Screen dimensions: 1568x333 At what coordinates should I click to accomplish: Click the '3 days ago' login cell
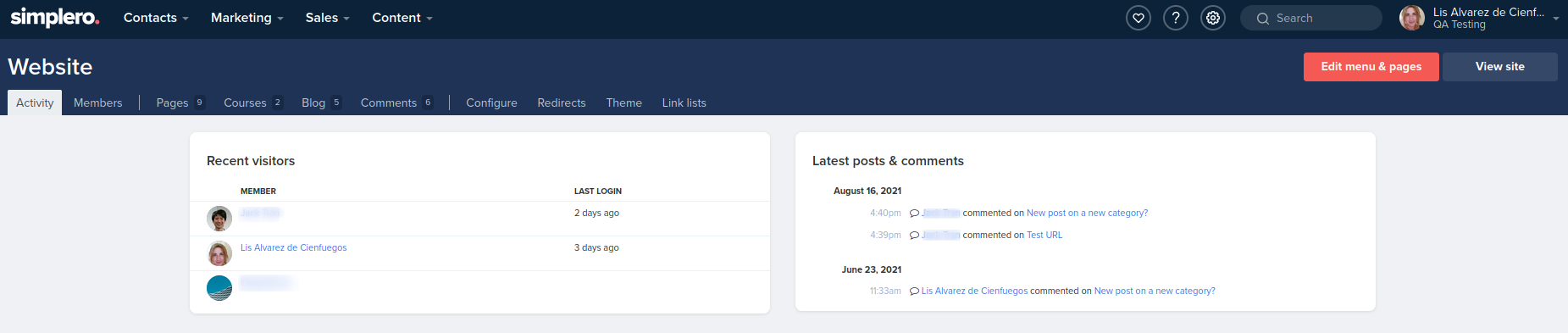coord(596,248)
